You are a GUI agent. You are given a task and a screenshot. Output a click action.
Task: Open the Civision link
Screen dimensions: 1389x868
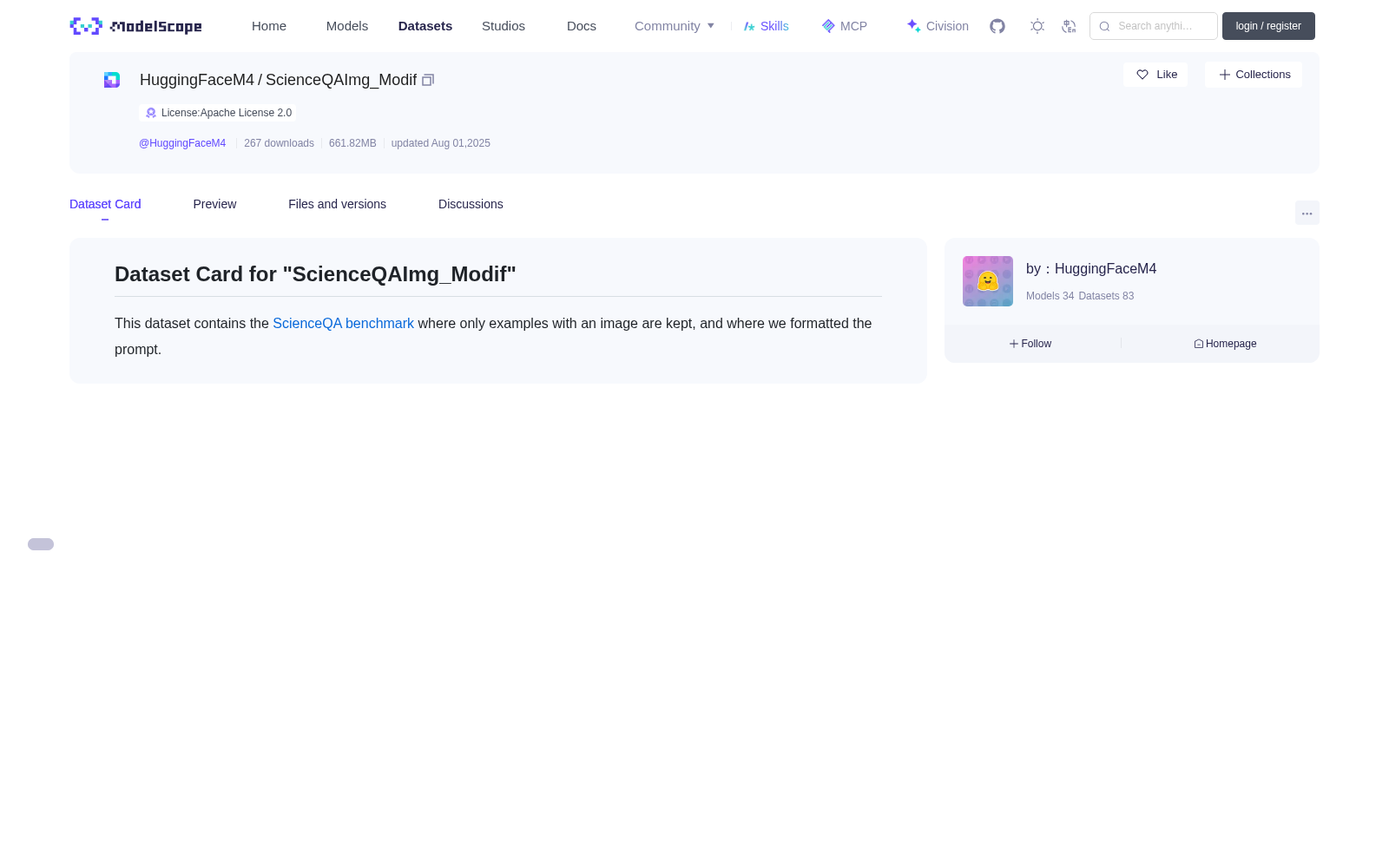pyautogui.click(x=938, y=26)
